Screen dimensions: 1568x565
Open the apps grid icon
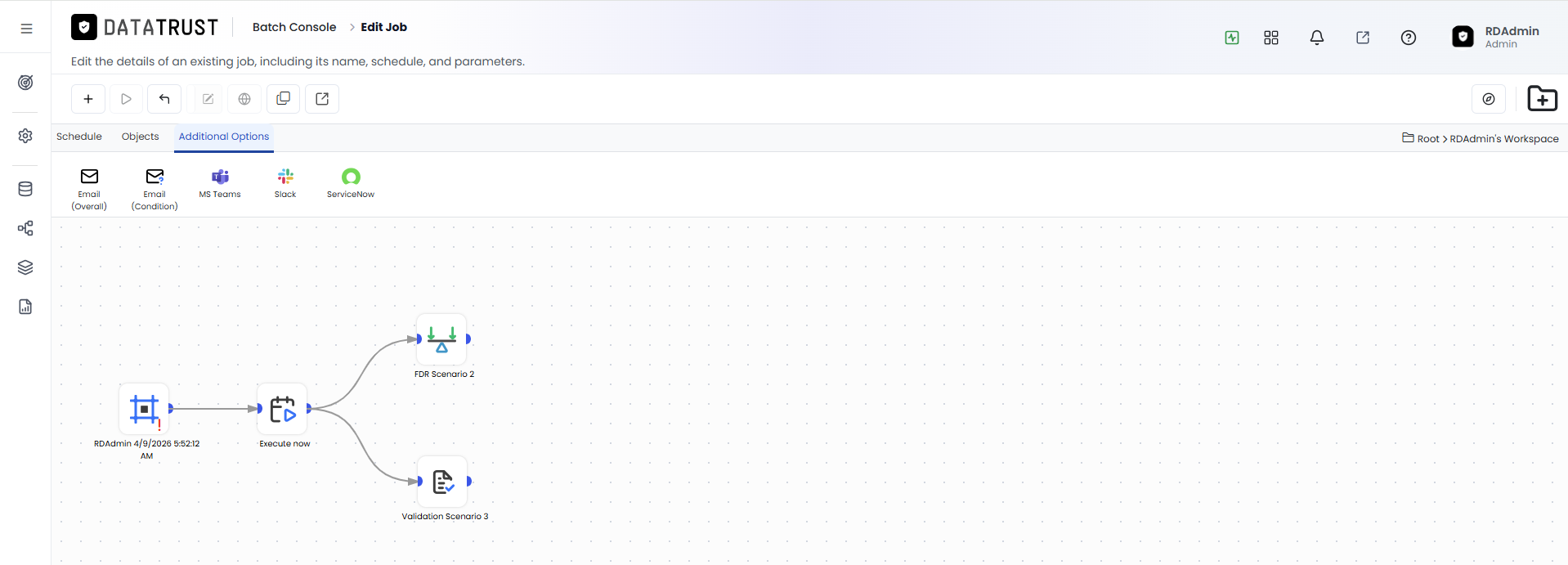click(1271, 38)
